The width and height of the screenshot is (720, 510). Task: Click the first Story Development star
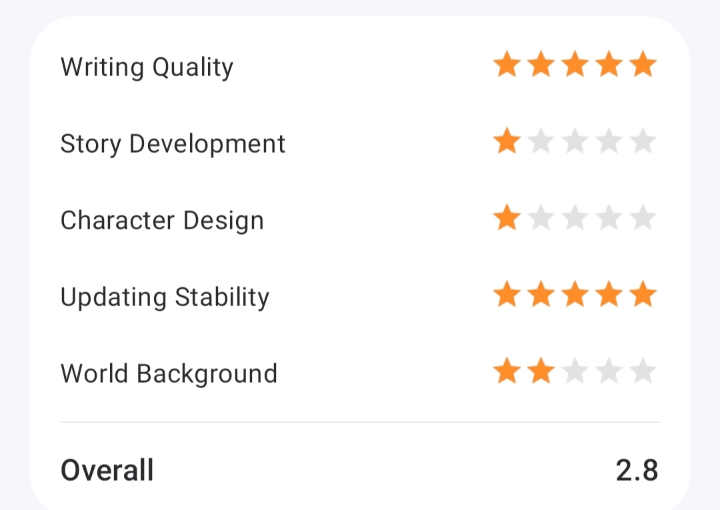[x=507, y=141]
